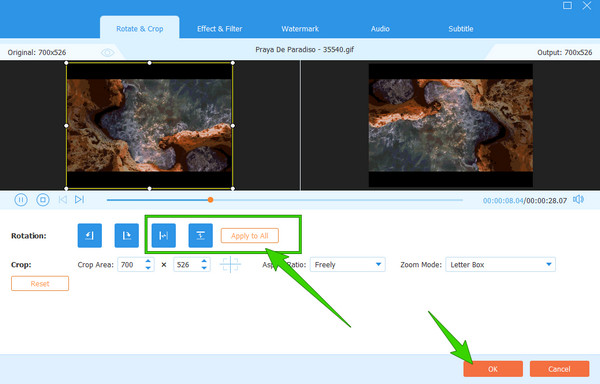This screenshot has height=384, width=600.
Task: Click the orange playhead on the progress bar
Action: click(x=210, y=200)
